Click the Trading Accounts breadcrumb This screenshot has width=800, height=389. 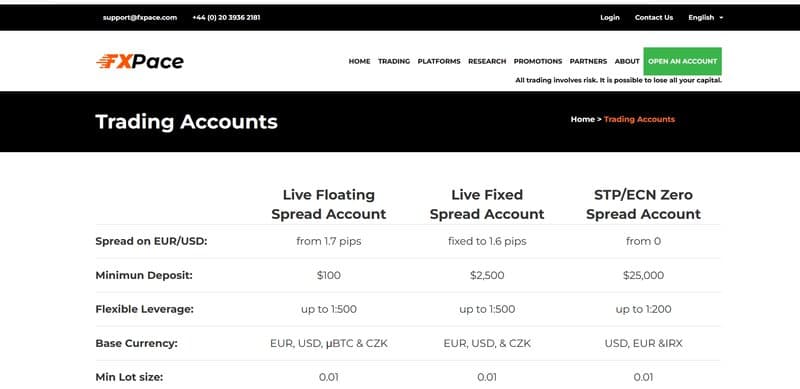(639, 119)
